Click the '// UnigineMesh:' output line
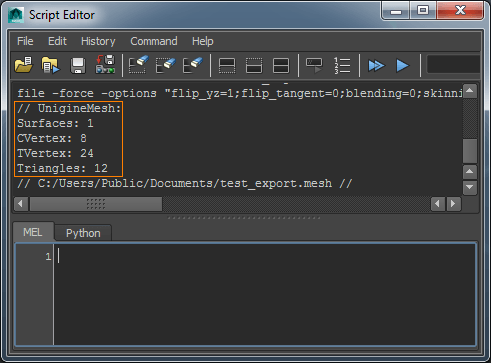The image size is (491, 363). tap(69, 108)
